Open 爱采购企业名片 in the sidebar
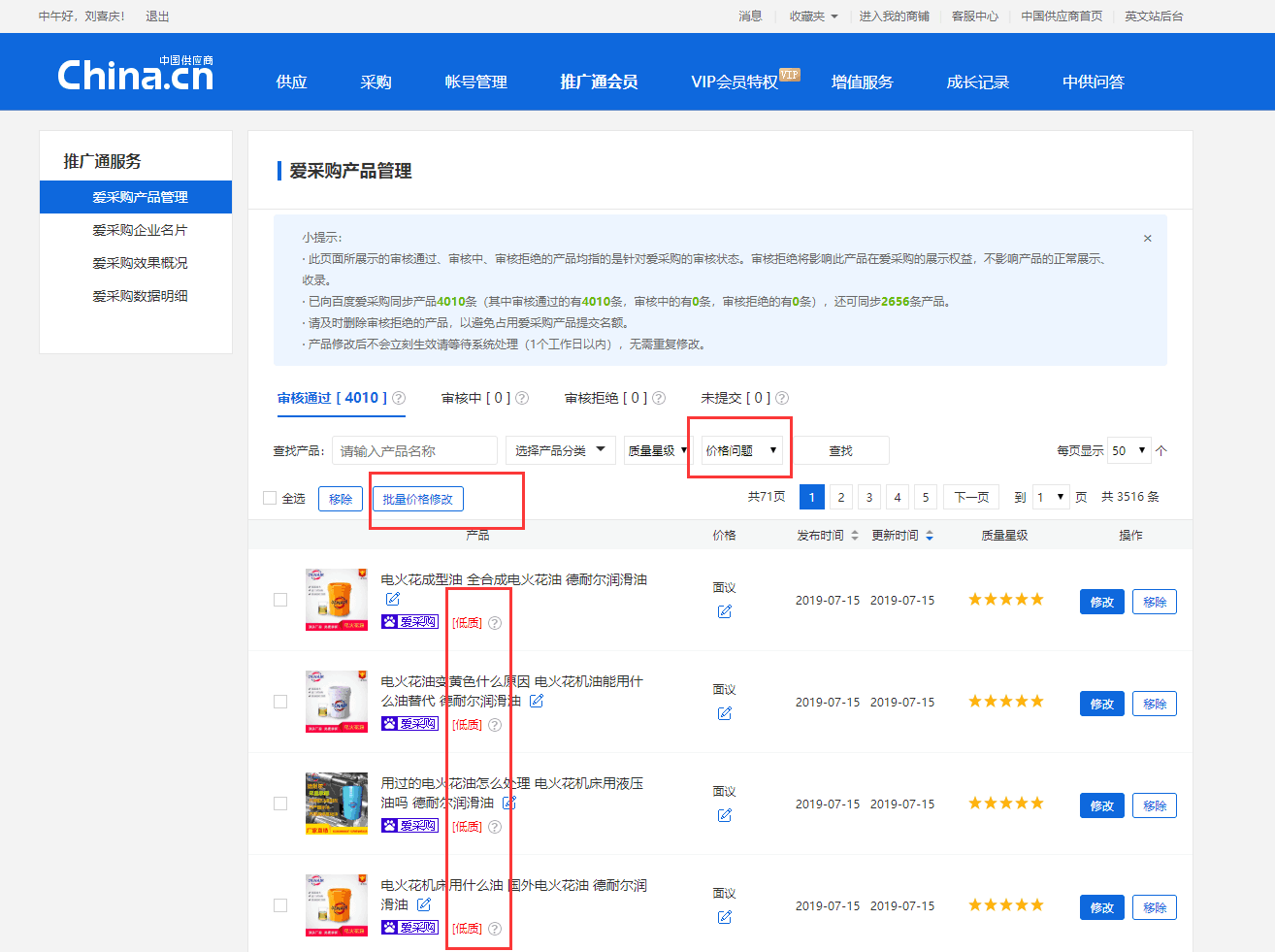Viewport: 1275px width, 952px height. pos(140,230)
